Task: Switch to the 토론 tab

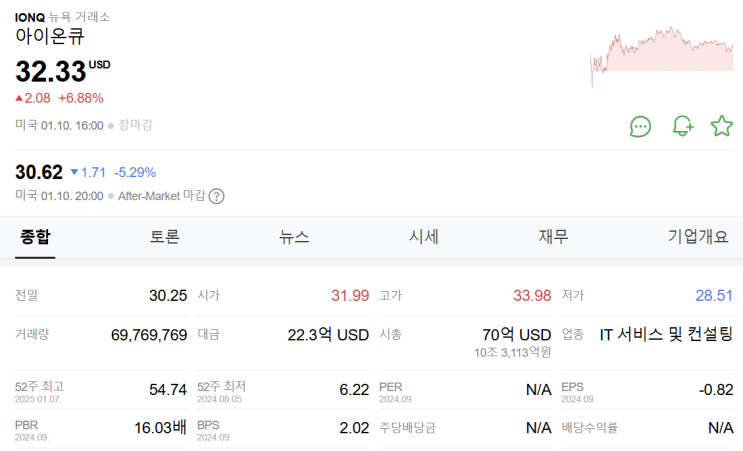Action: tap(165, 237)
